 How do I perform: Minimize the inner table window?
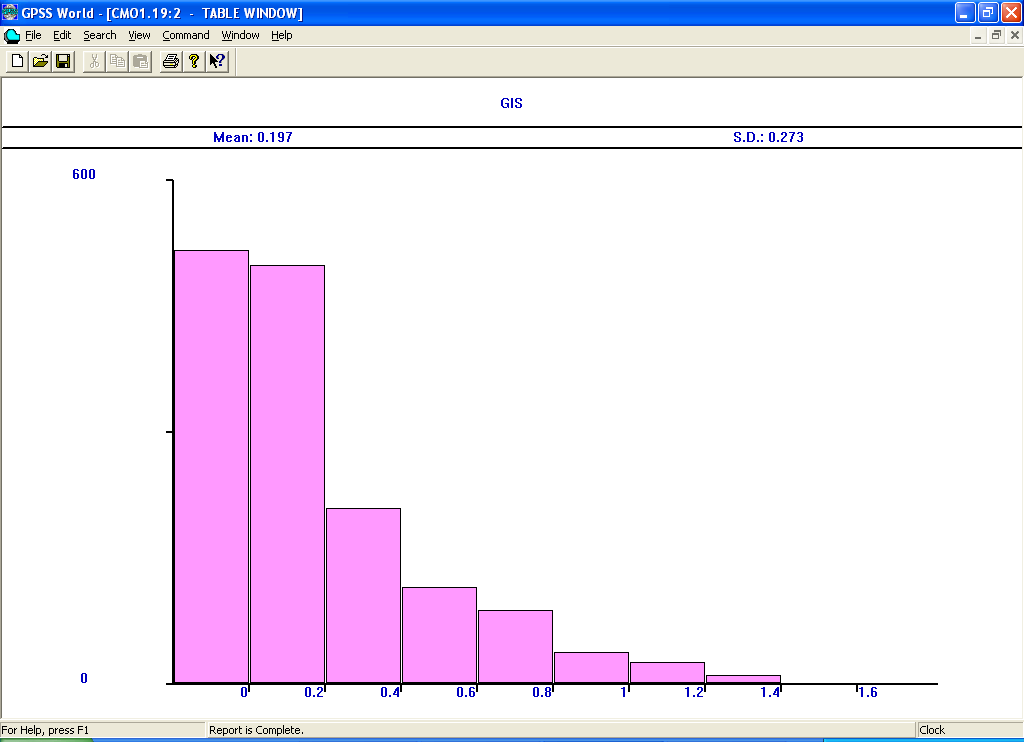[978, 36]
